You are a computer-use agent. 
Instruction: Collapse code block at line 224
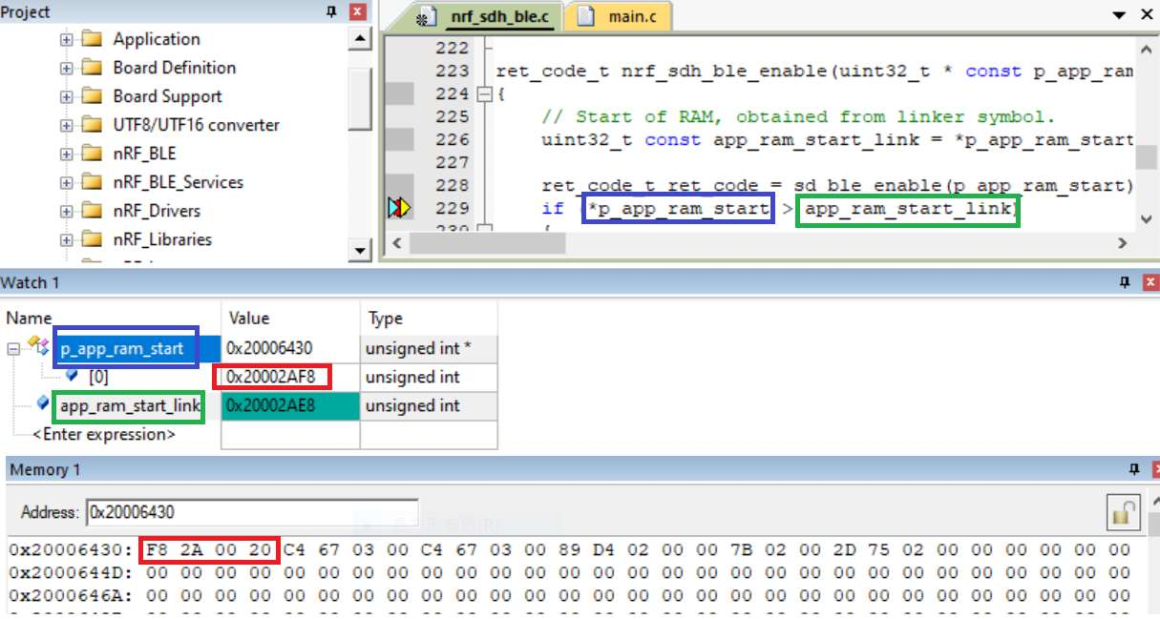485,95
